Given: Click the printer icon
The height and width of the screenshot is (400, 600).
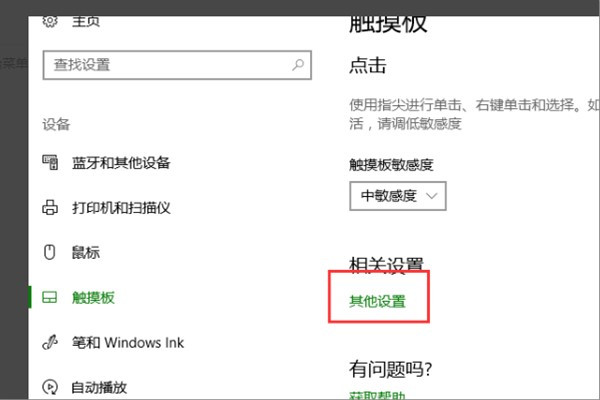Looking at the screenshot, I should [50, 207].
